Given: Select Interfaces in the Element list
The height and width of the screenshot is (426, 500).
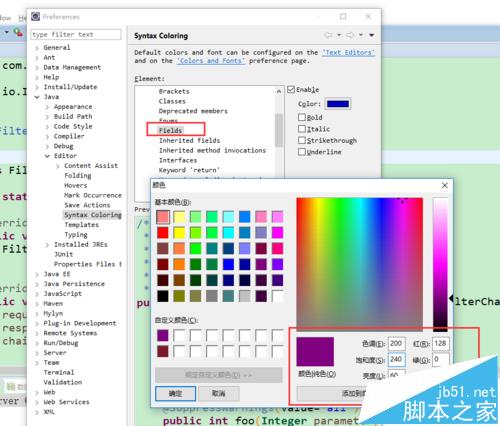Looking at the screenshot, I should tap(178, 160).
